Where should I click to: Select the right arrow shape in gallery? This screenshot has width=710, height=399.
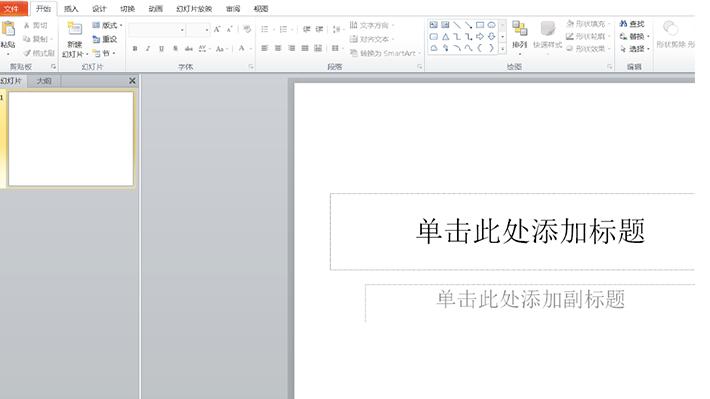click(x=480, y=37)
